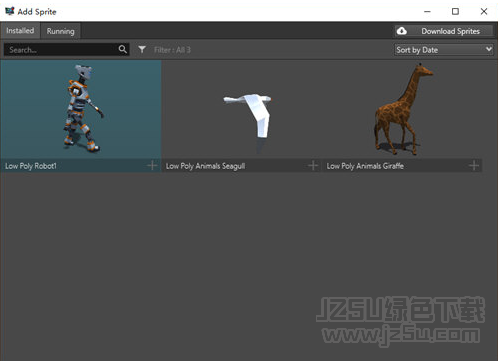Click the search magnifier icon
The image size is (498, 361).
[123, 49]
